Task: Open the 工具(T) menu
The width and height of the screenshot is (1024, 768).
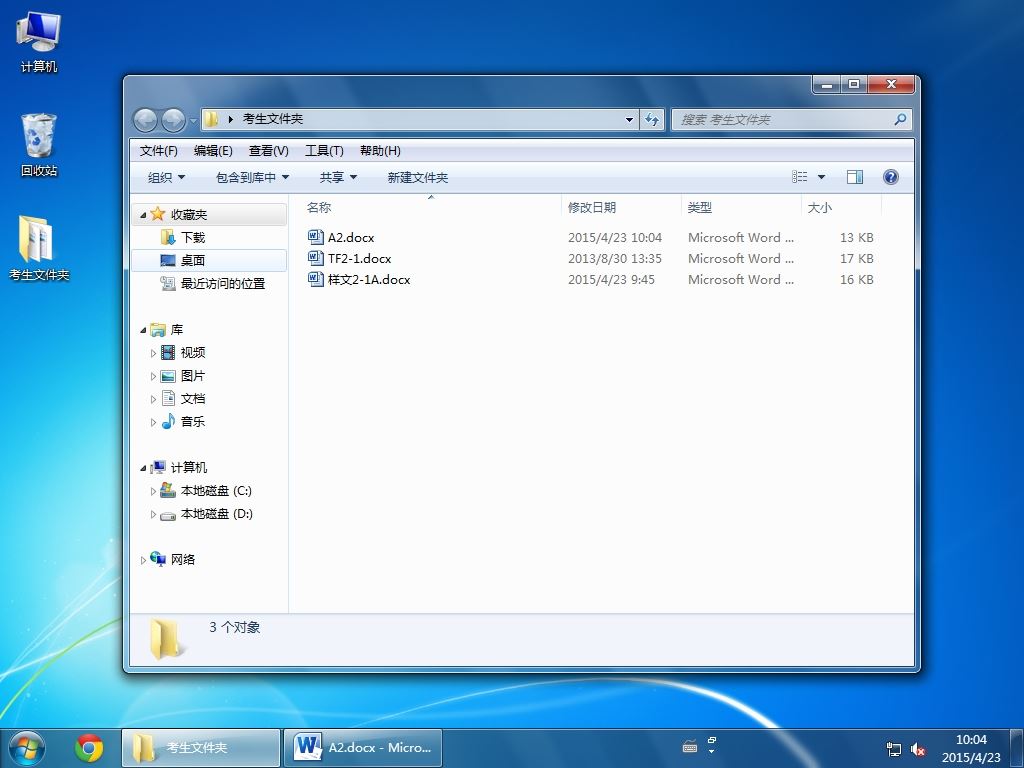Action: click(x=324, y=151)
